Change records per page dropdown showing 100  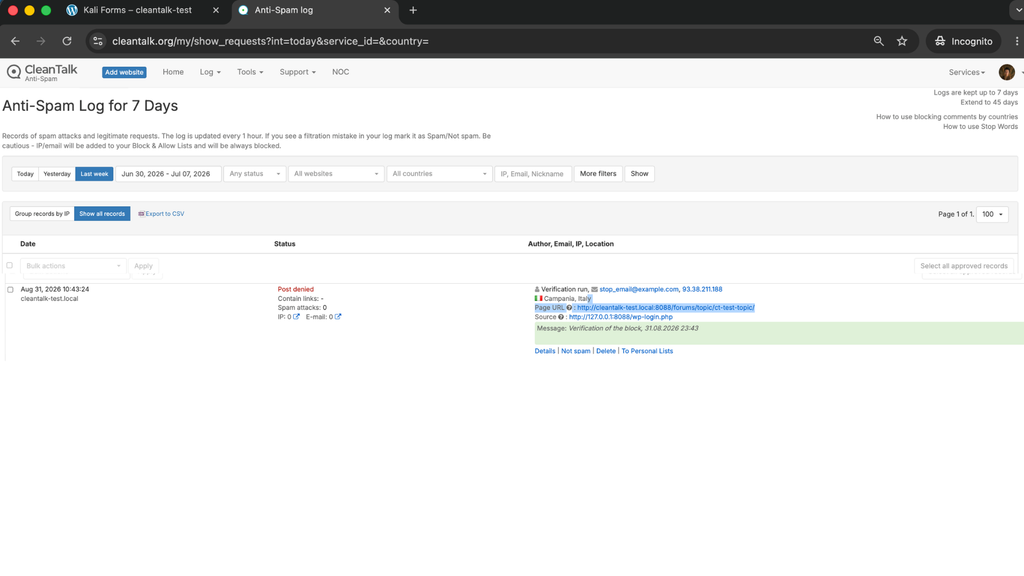click(992, 214)
